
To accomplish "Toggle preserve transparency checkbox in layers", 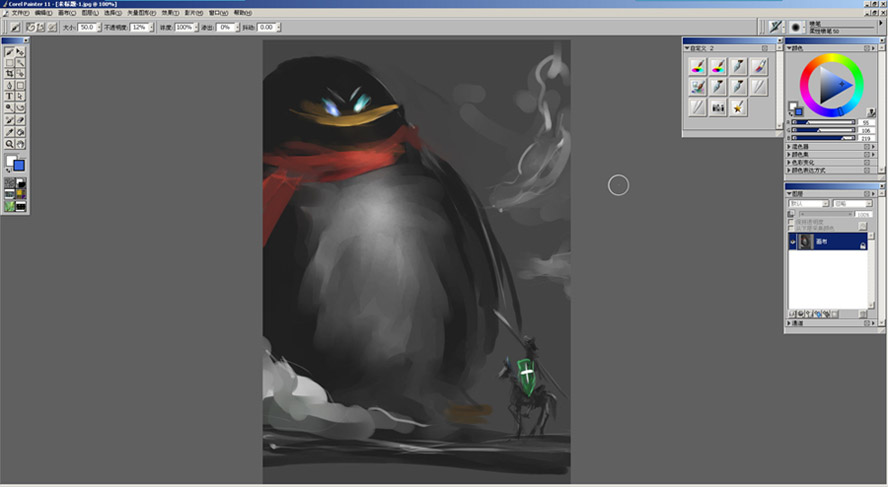I will [x=791, y=222].
